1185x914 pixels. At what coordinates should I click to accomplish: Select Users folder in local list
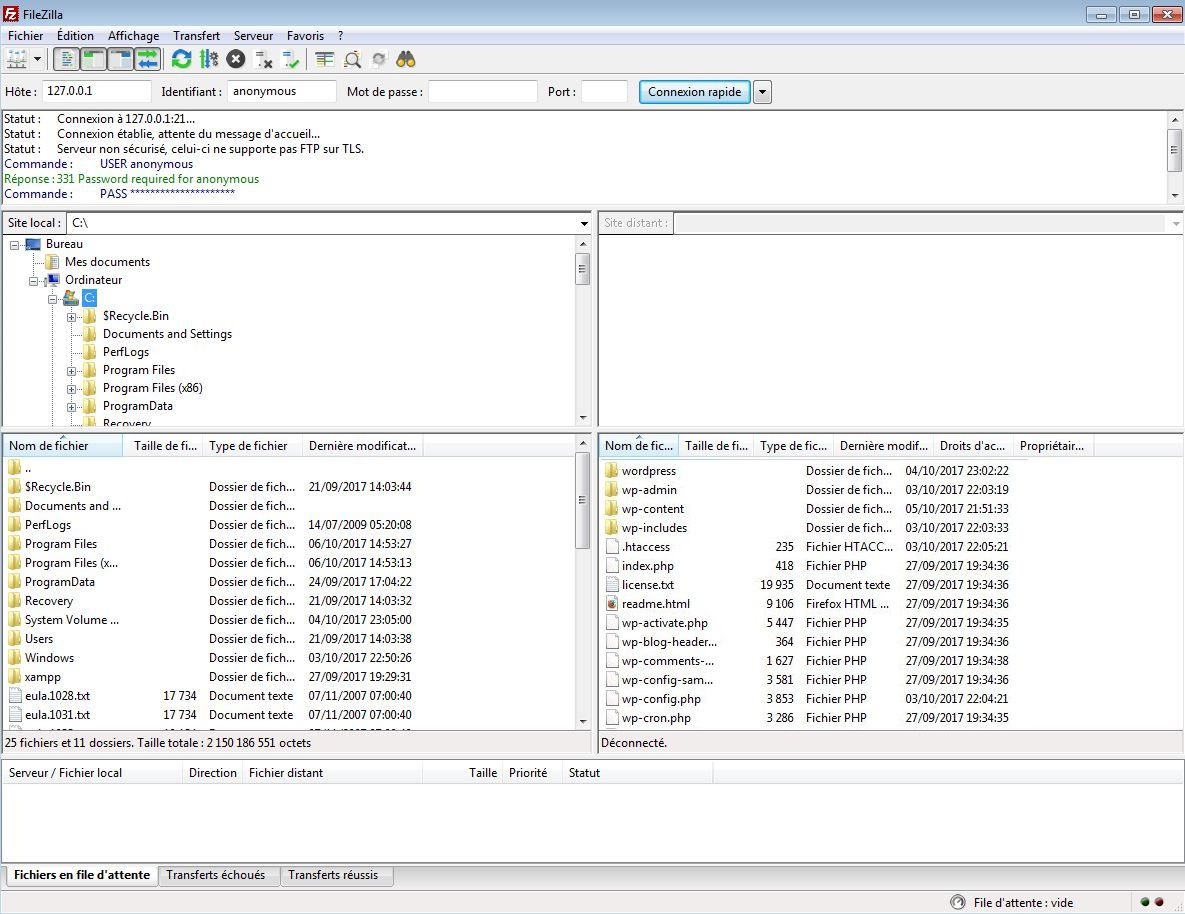(39, 639)
